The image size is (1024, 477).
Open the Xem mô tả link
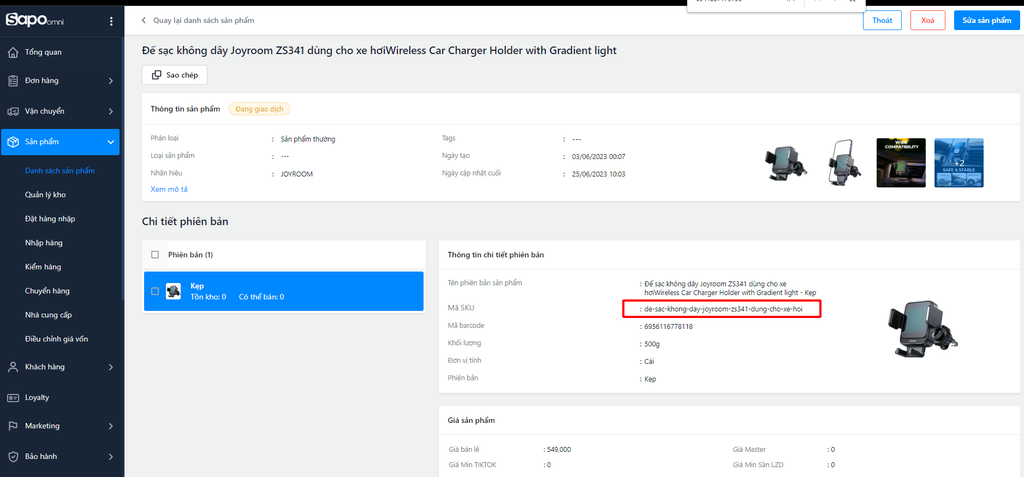169,189
